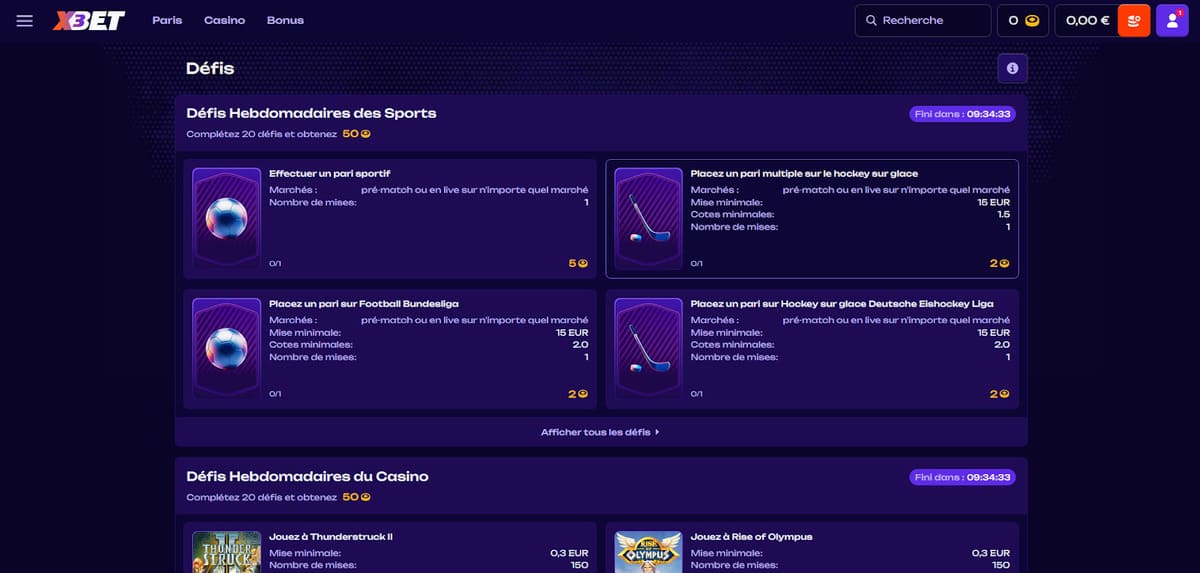Click the 0,00 € balance
The width and height of the screenshot is (1200, 573).
click(1087, 20)
